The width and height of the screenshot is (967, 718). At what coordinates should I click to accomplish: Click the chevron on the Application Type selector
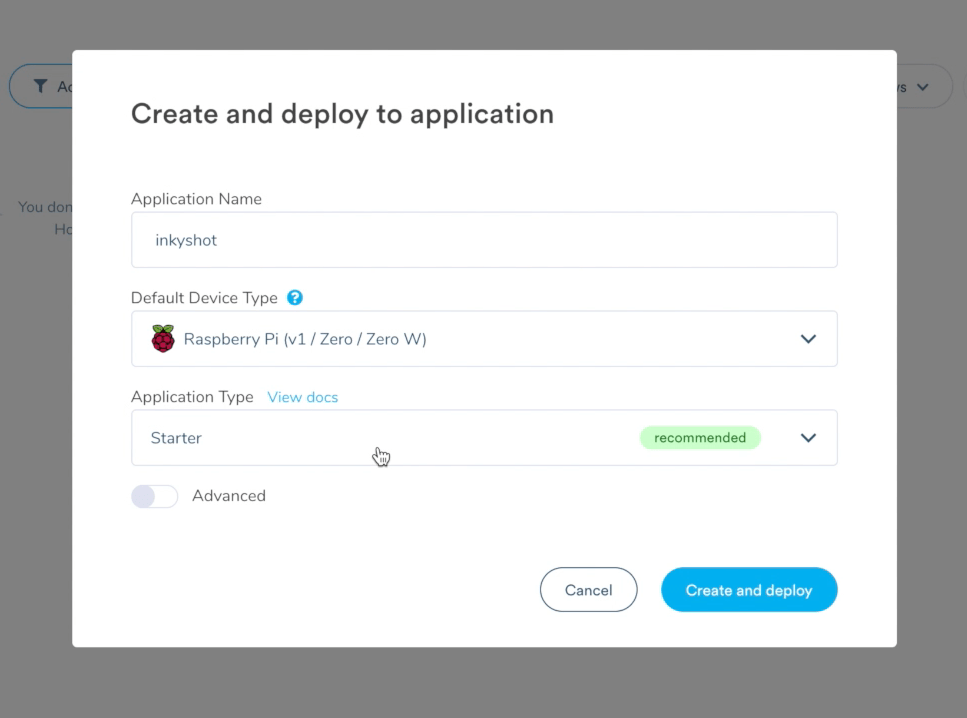[808, 437]
